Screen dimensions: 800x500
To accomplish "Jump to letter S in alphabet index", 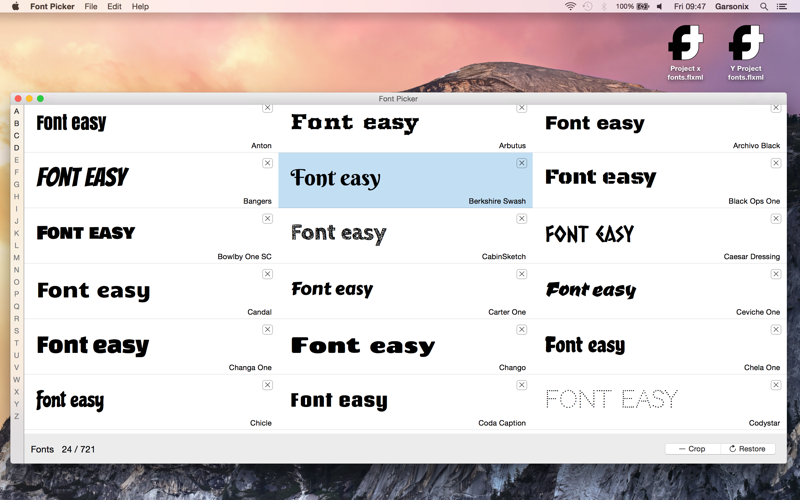I will pyautogui.click(x=16, y=331).
